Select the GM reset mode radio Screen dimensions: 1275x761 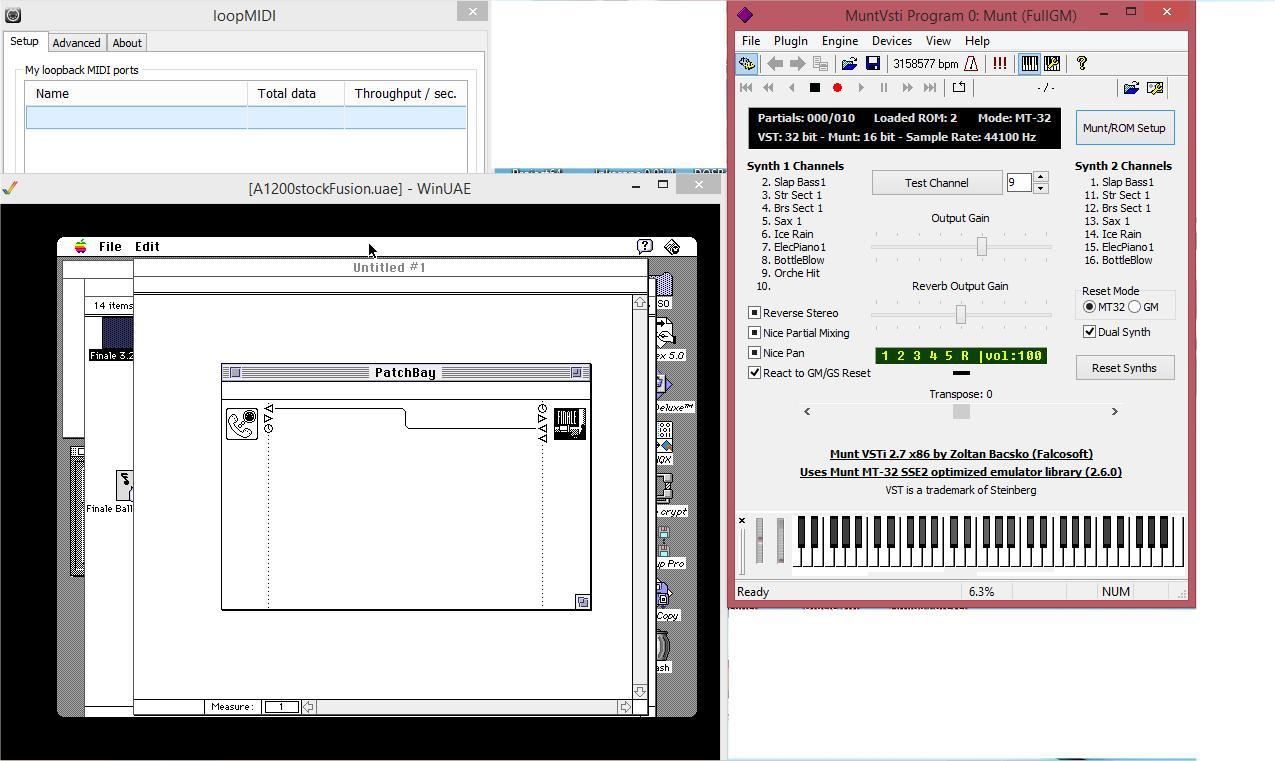[1135, 307]
